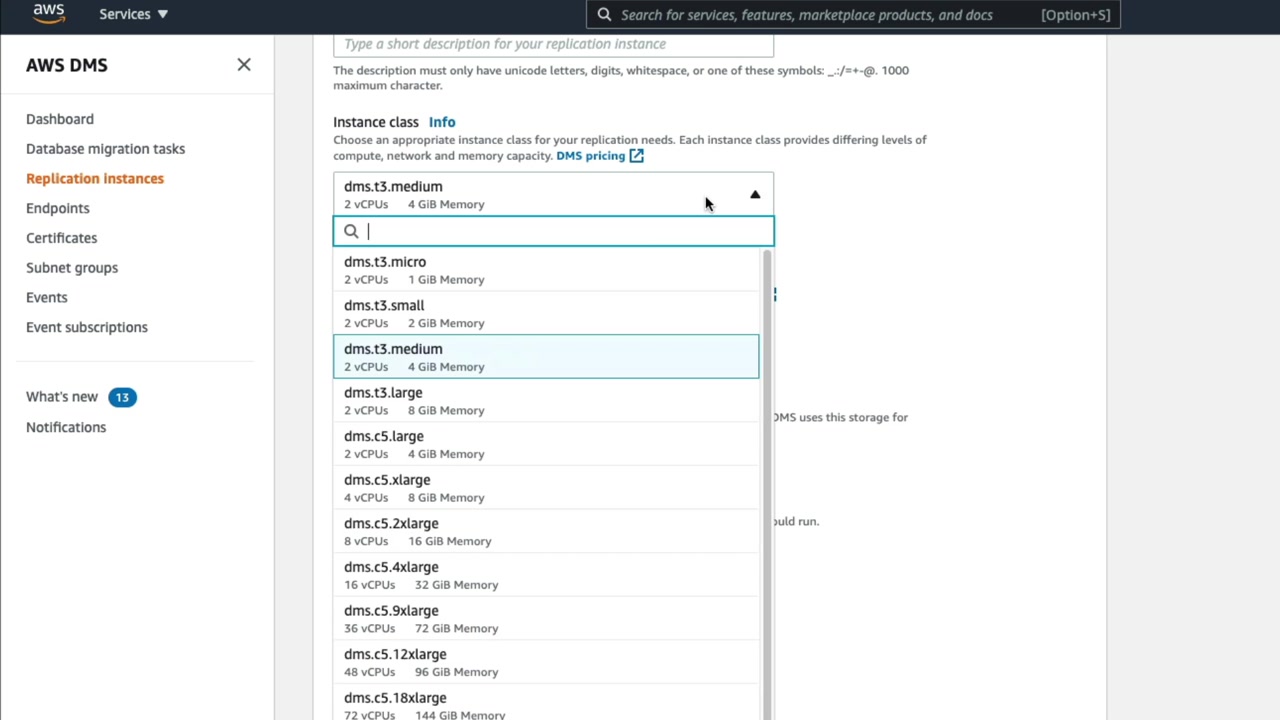Go to Database migration tasks
This screenshot has height=720, width=1280.
(105, 149)
